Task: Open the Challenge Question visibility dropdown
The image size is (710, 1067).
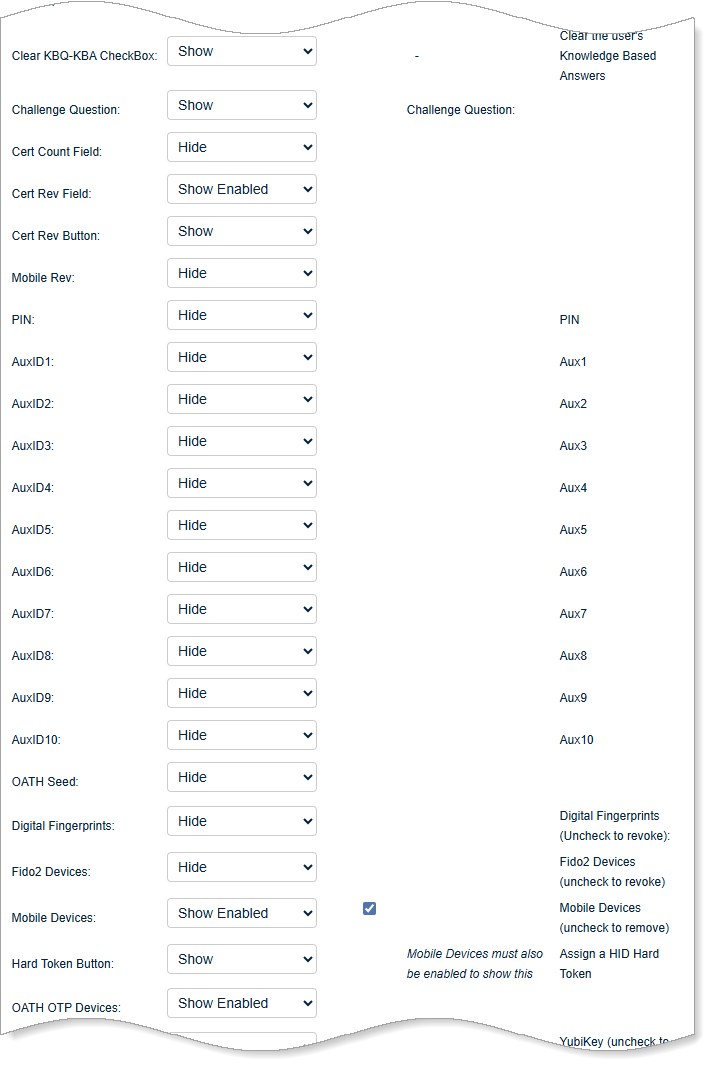Action: pos(241,105)
